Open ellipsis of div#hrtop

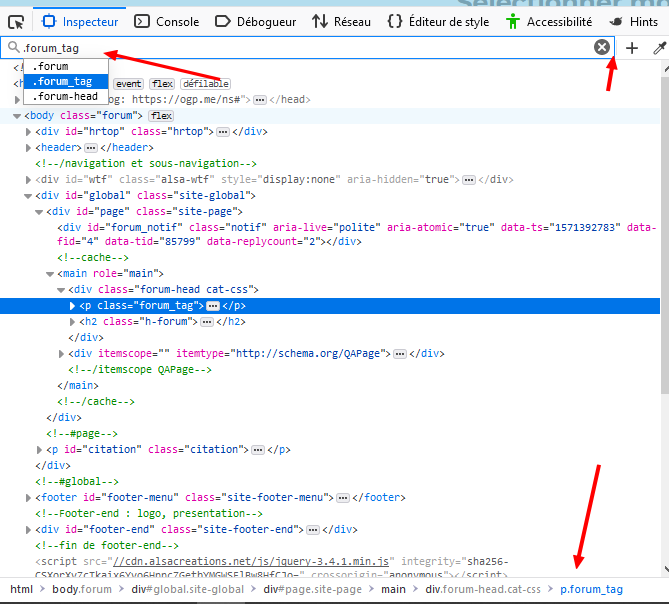tap(223, 132)
